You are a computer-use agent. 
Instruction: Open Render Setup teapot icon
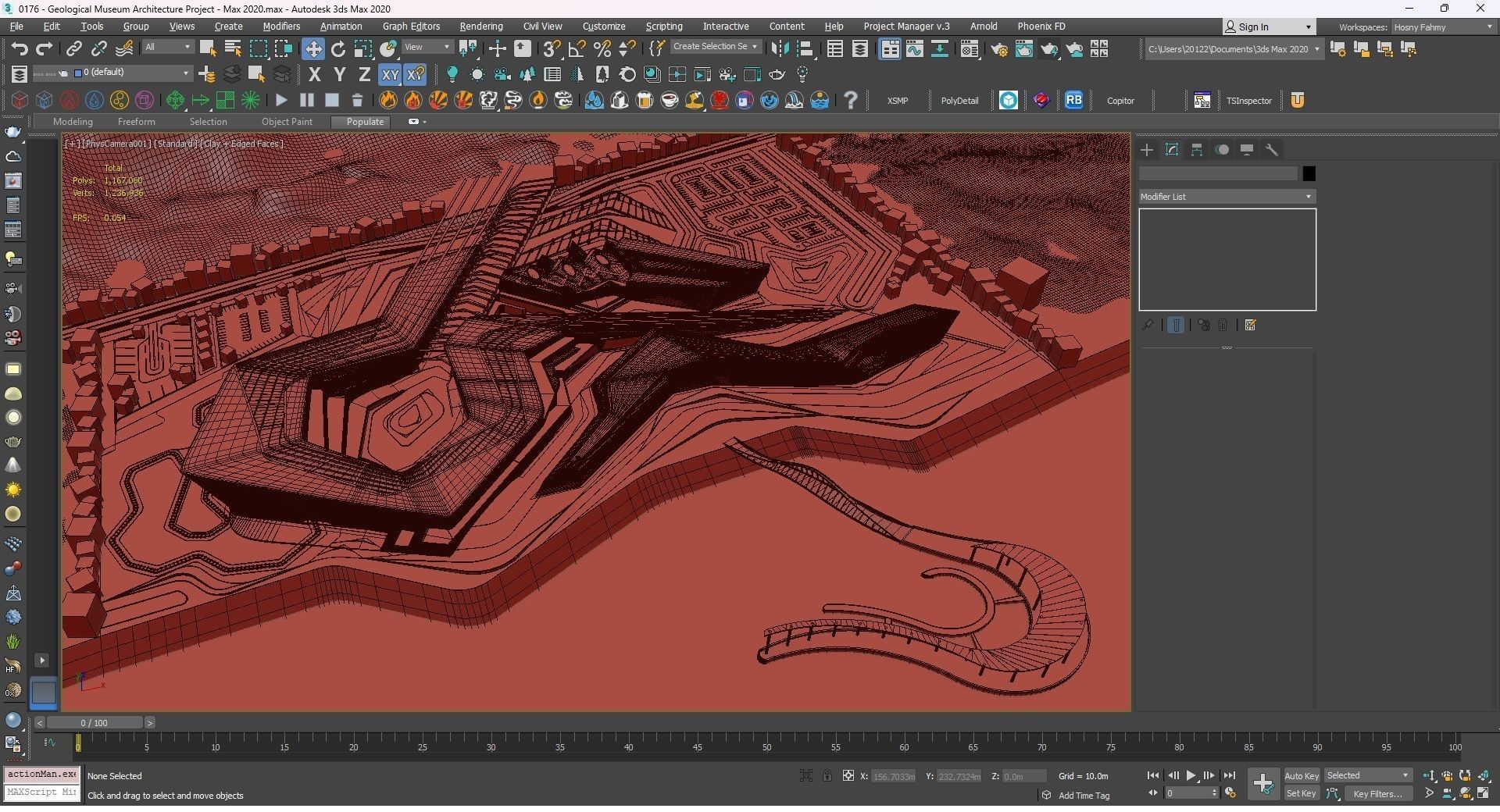click(x=999, y=49)
